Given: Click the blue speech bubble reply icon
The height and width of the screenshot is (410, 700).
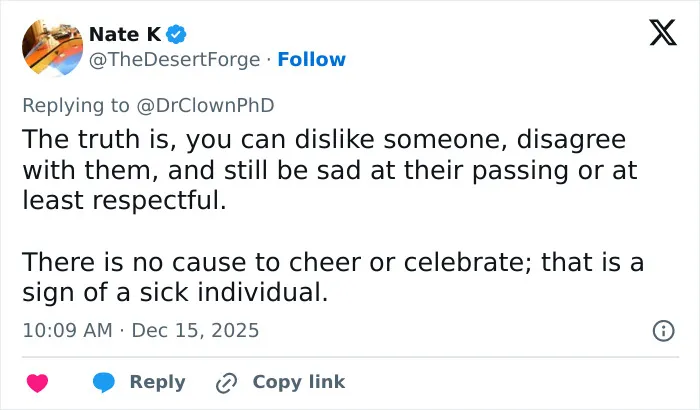Looking at the screenshot, I should coord(104,383).
